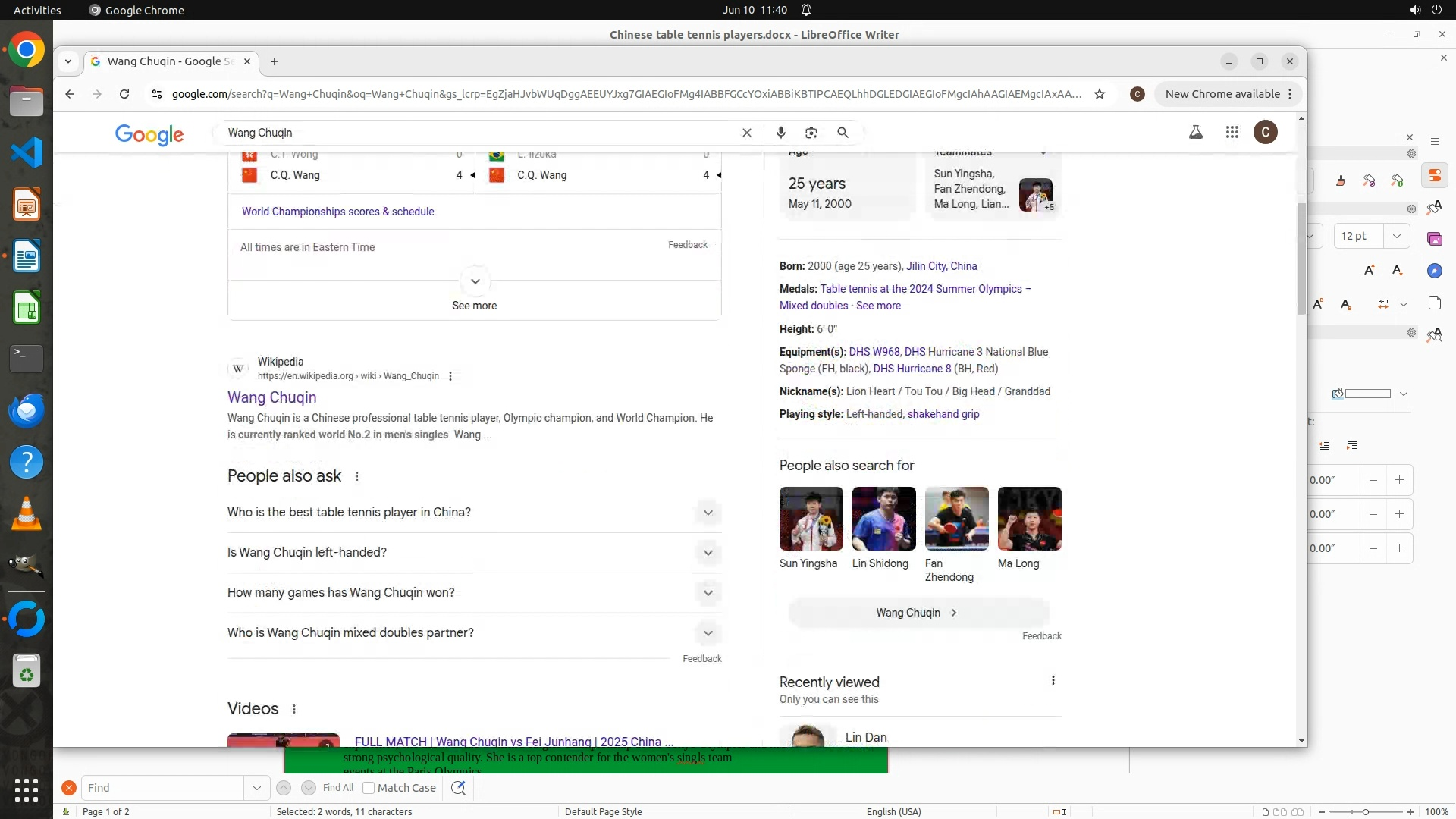Screen dimensions: 1456x819
Task: Open the Wang Chuqin Wikipedia result
Action: (271, 397)
